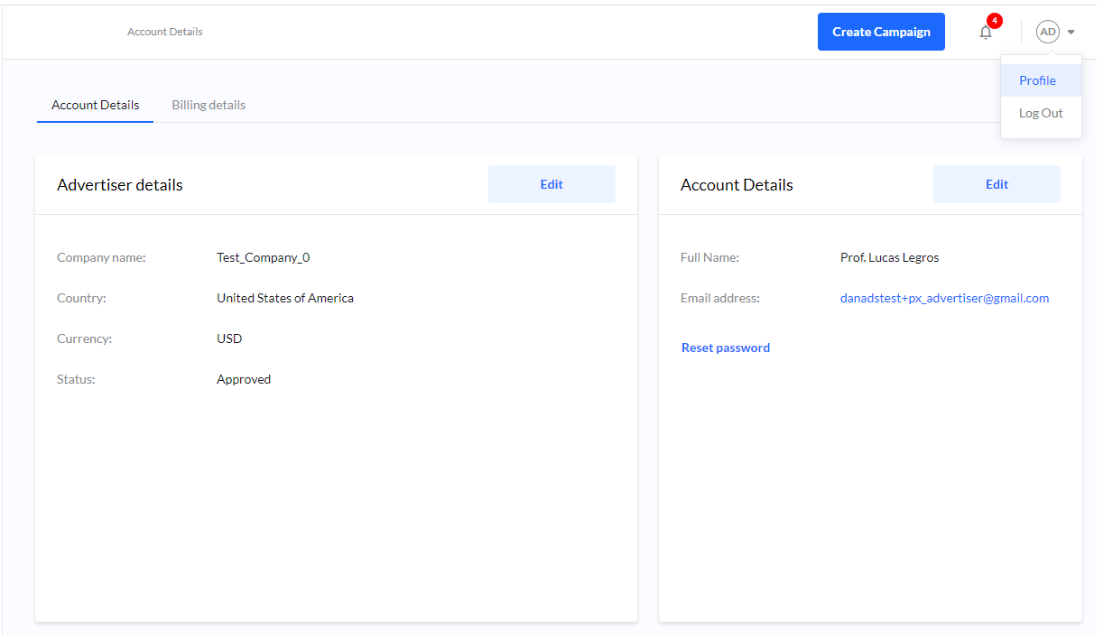Viewport: 1097px width, 636px height.
Task: Click the red notification count badge
Action: [x=994, y=21]
